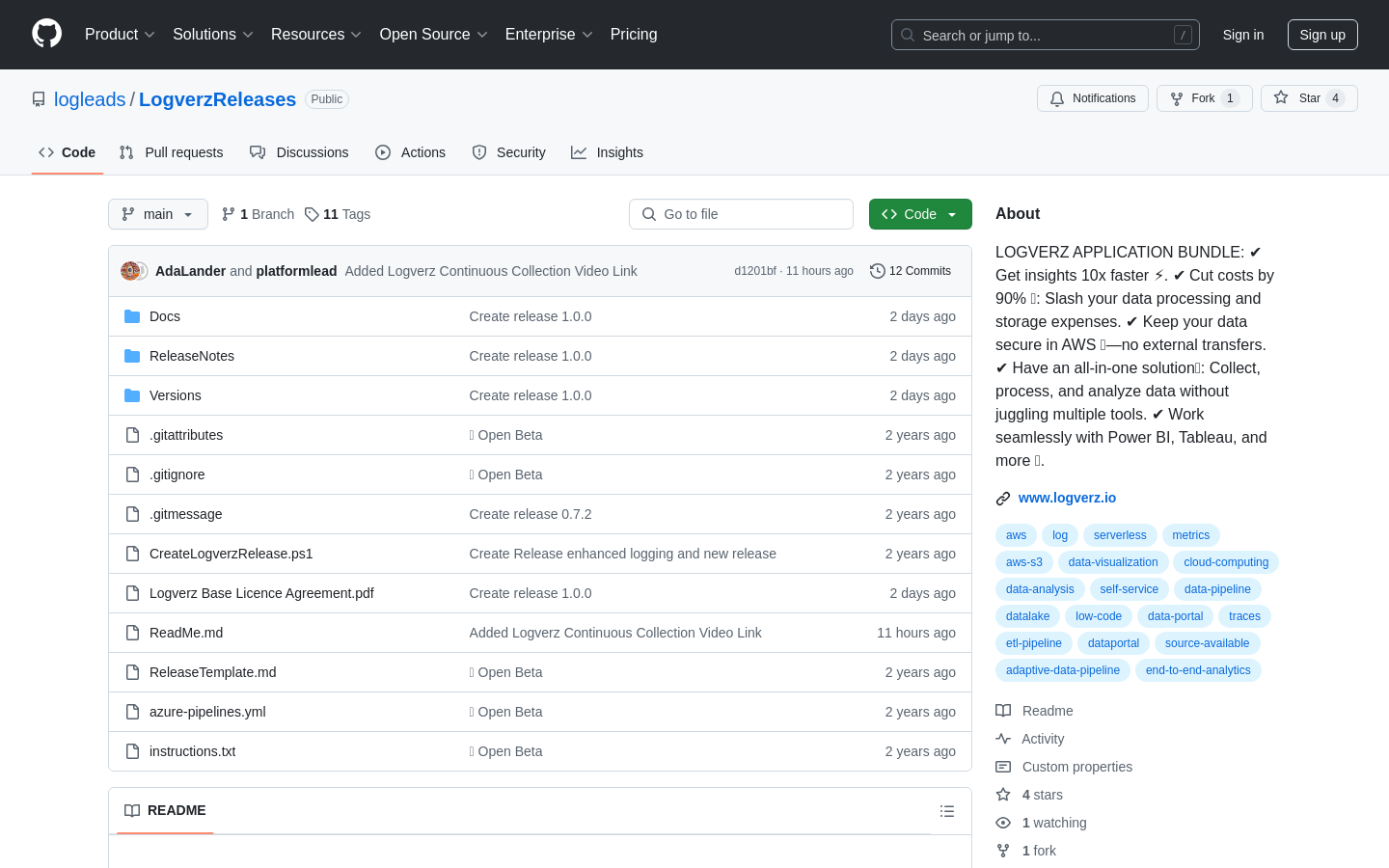The height and width of the screenshot is (868, 1389).
Task: Click the link icon beside www.logverz.io
Action: pos(1003,499)
